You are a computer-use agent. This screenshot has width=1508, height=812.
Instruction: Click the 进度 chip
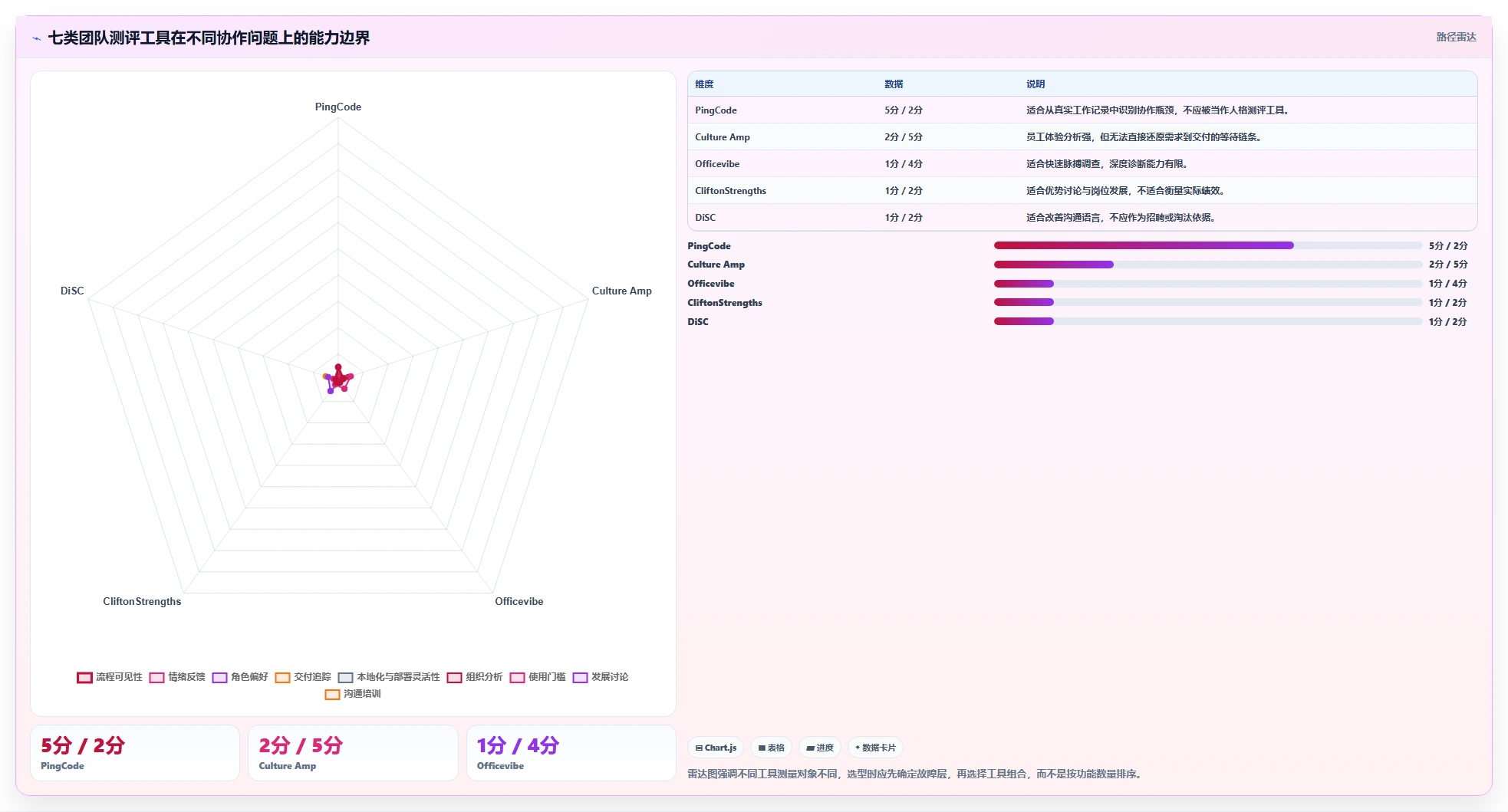click(820, 748)
